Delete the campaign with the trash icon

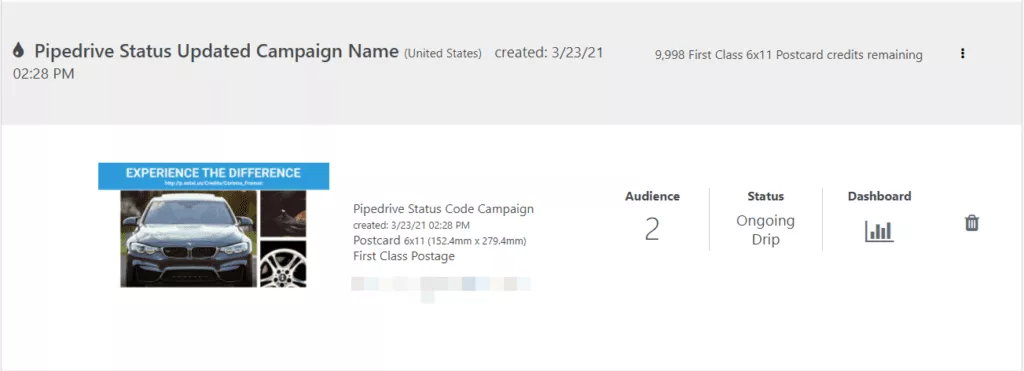[972, 223]
